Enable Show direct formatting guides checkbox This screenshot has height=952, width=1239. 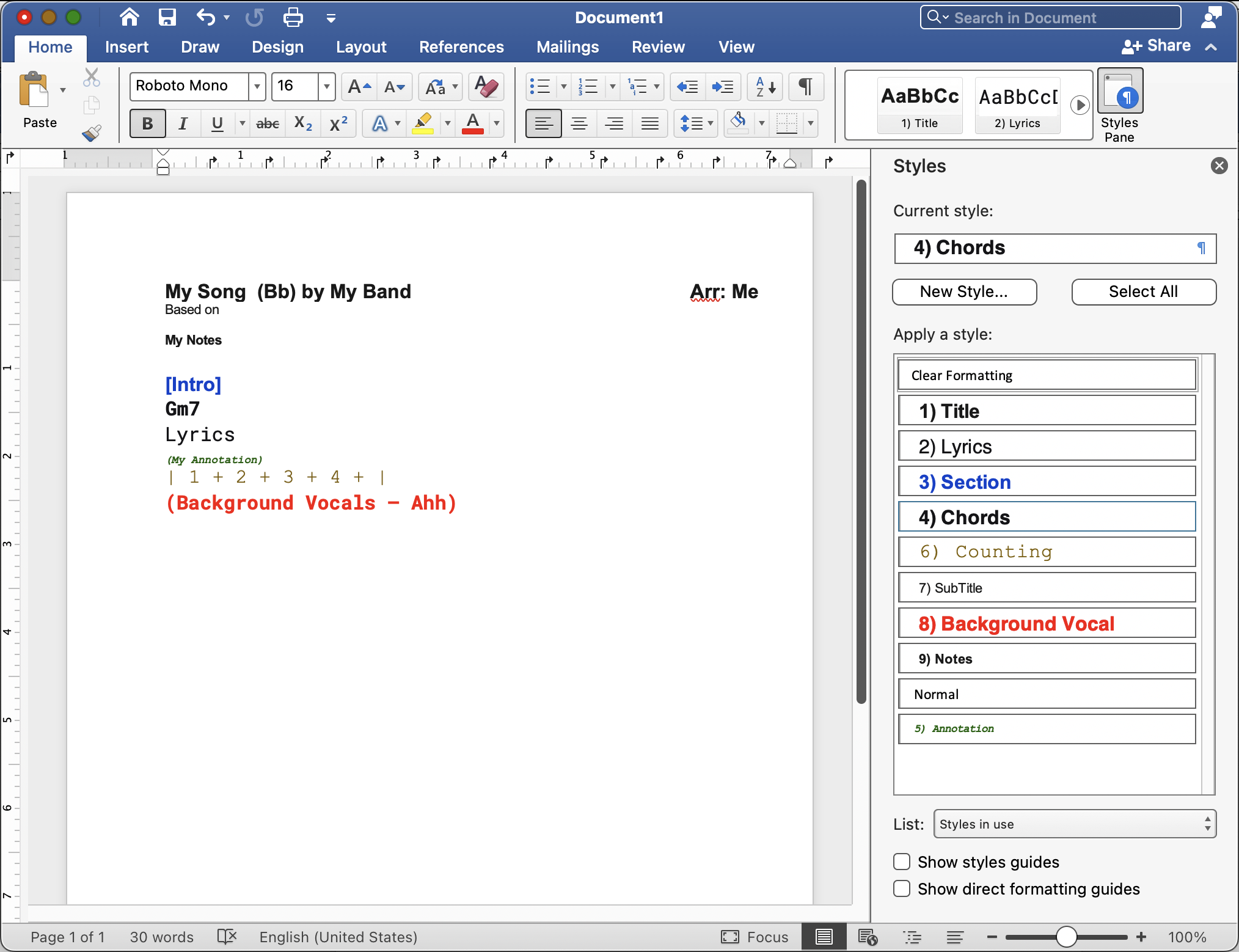click(x=902, y=888)
